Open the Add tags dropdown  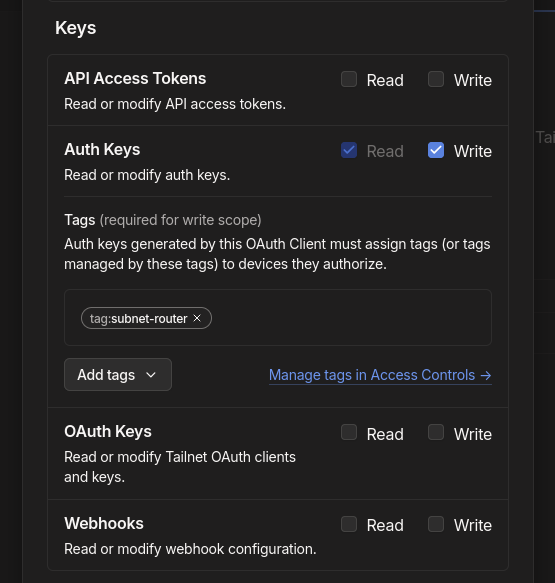pos(118,375)
